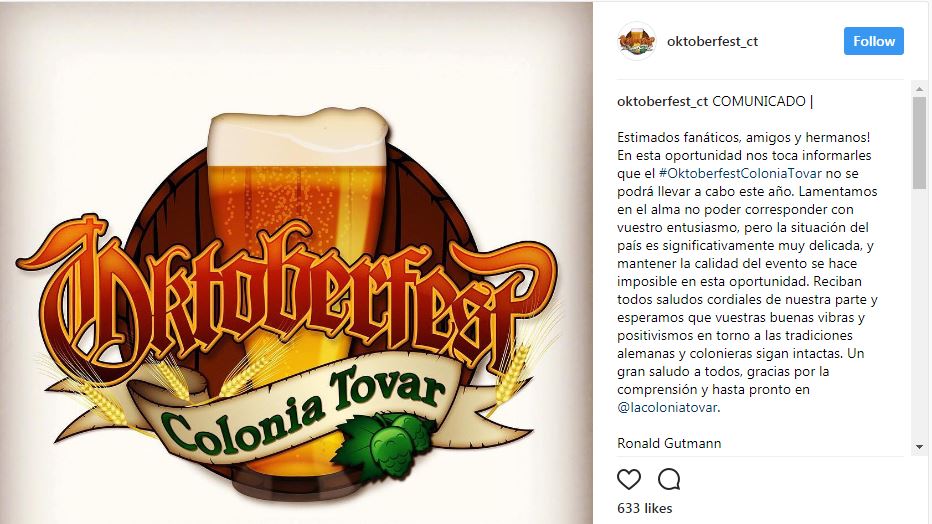
Task: Click oktoberfest_ct username before COMUNICADO
Action: [x=662, y=102]
